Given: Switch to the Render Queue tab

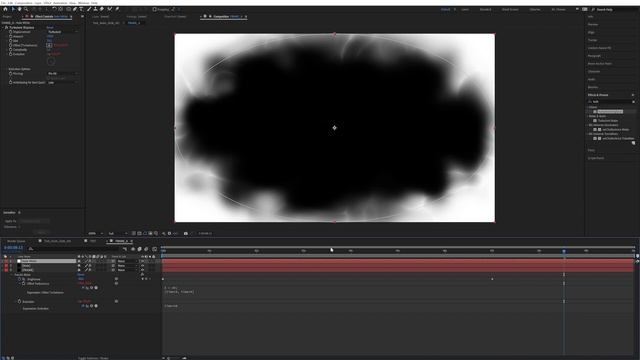Looking at the screenshot, I should (x=16, y=241).
